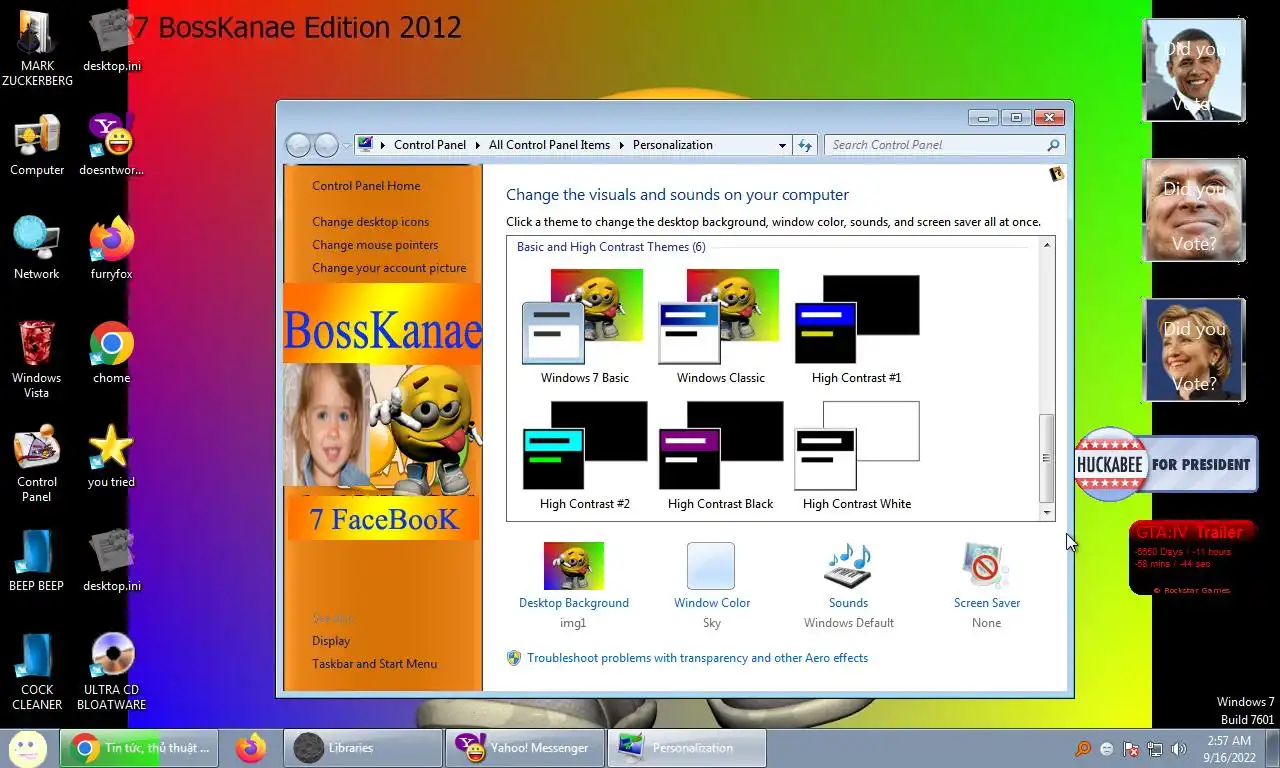This screenshot has height=768, width=1280.
Task: Go back with the navigation Back arrow
Action: pos(299,145)
